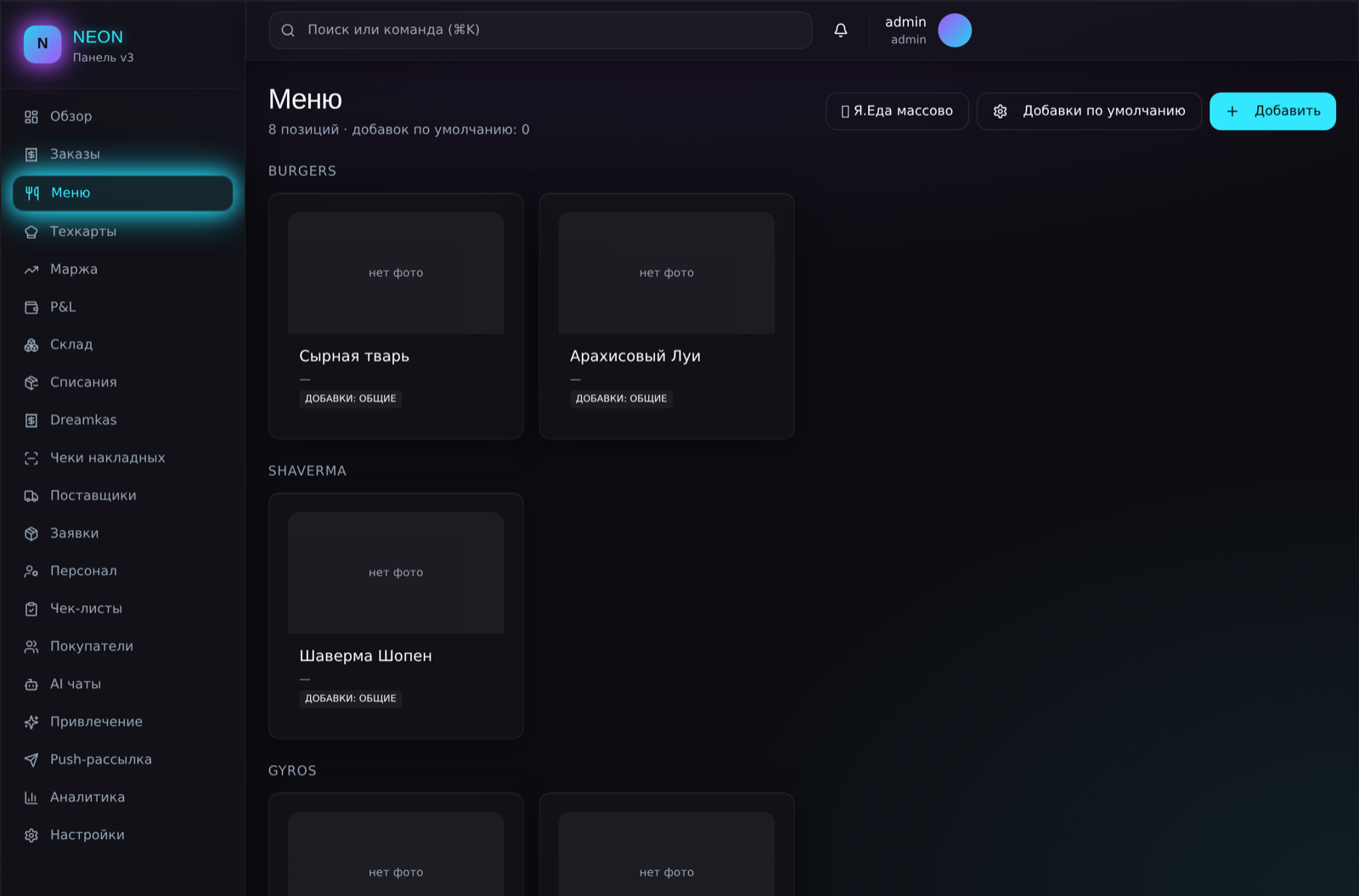Viewport: 1359px width, 896px height.
Task: Focus the Поиск или команда search field
Action: point(540,31)
